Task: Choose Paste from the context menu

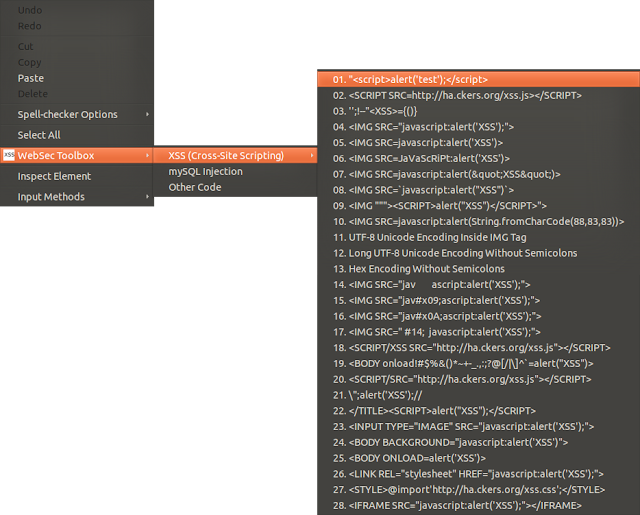Action: pyautogui.click(x=77, y=78)
